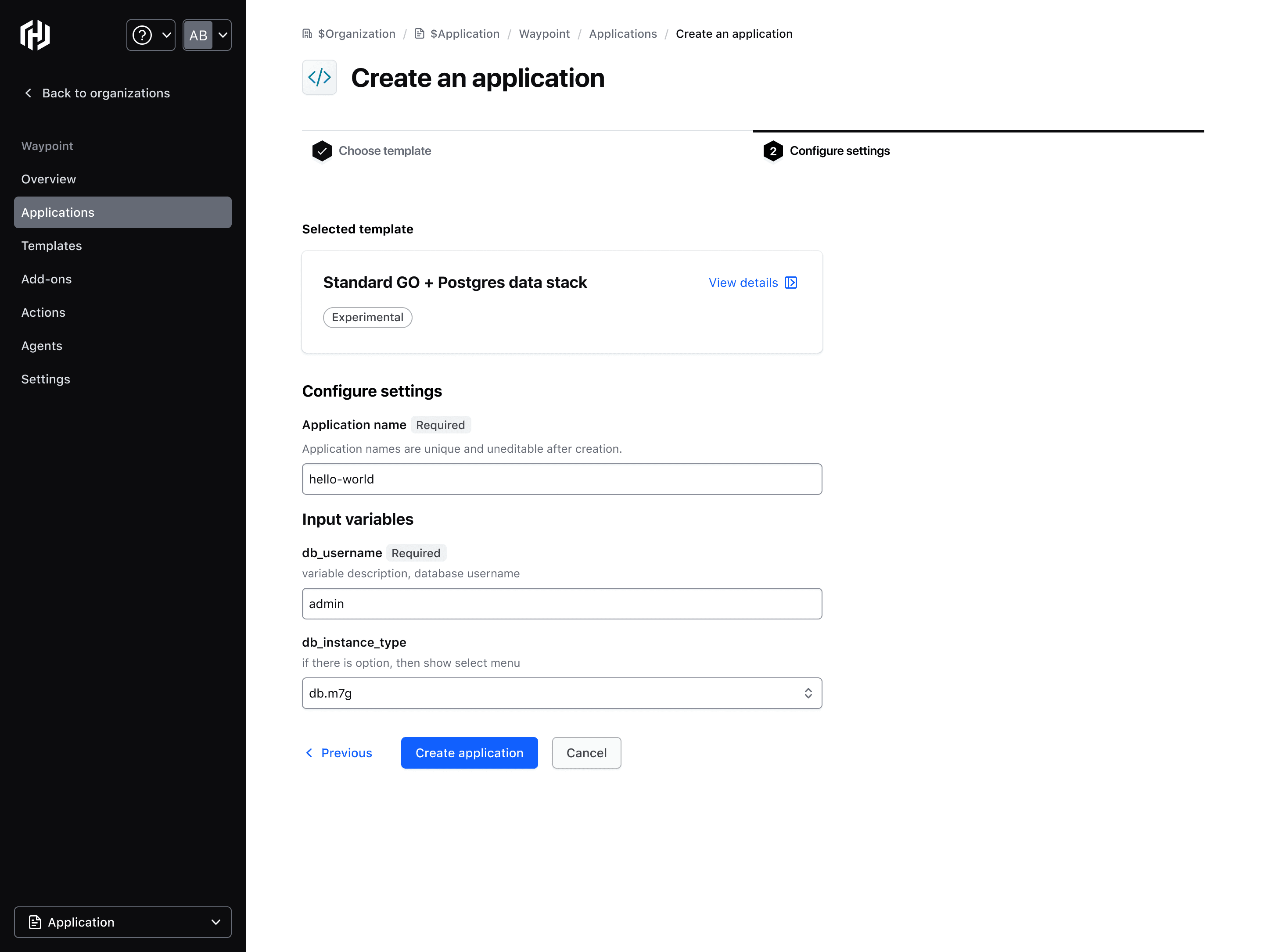Open the help menu dropdown

point(151,36)
